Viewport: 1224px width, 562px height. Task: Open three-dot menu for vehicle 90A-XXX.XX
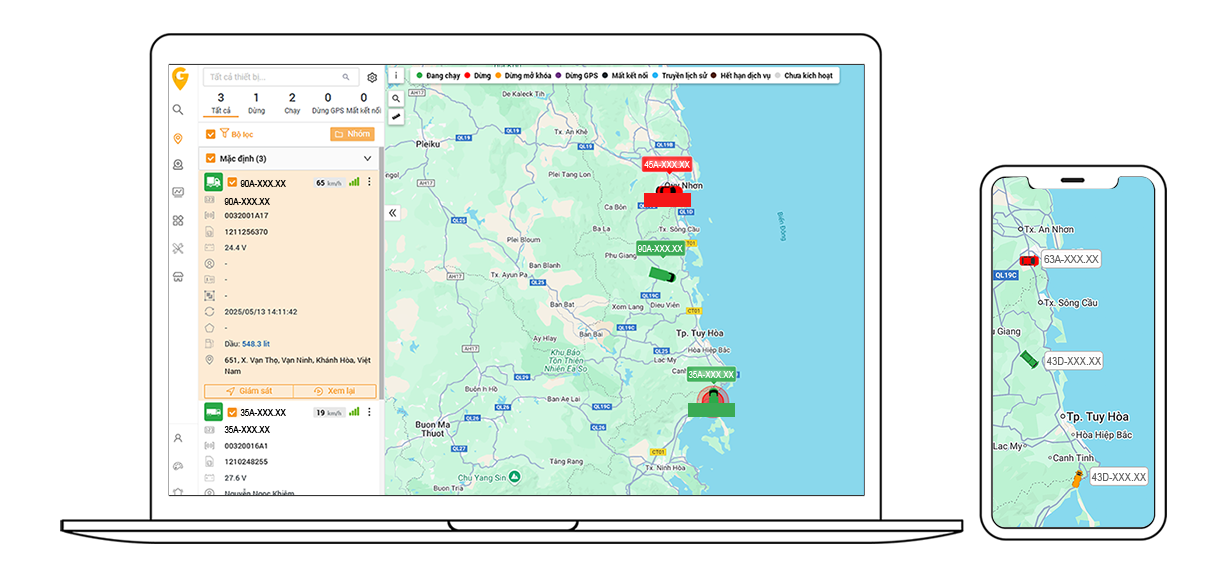(x=369, y=182)
